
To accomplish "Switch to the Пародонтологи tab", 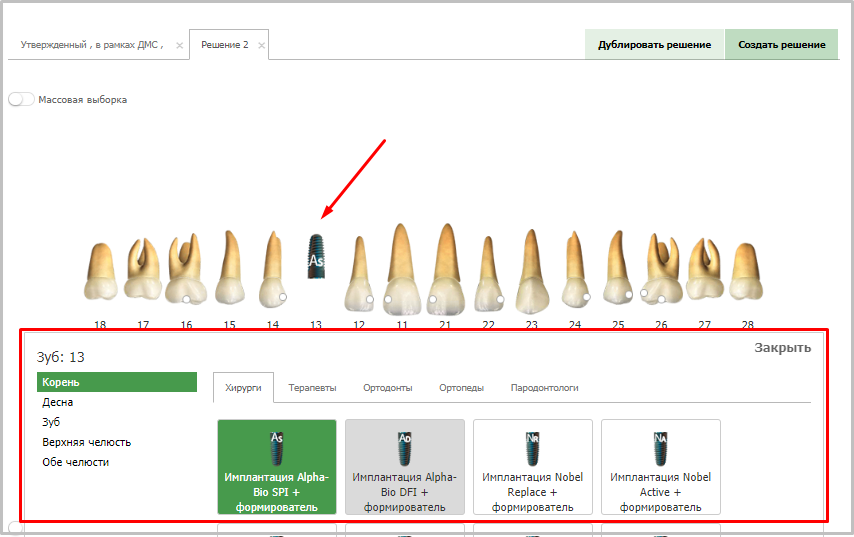I will click(x=545, y=388).
